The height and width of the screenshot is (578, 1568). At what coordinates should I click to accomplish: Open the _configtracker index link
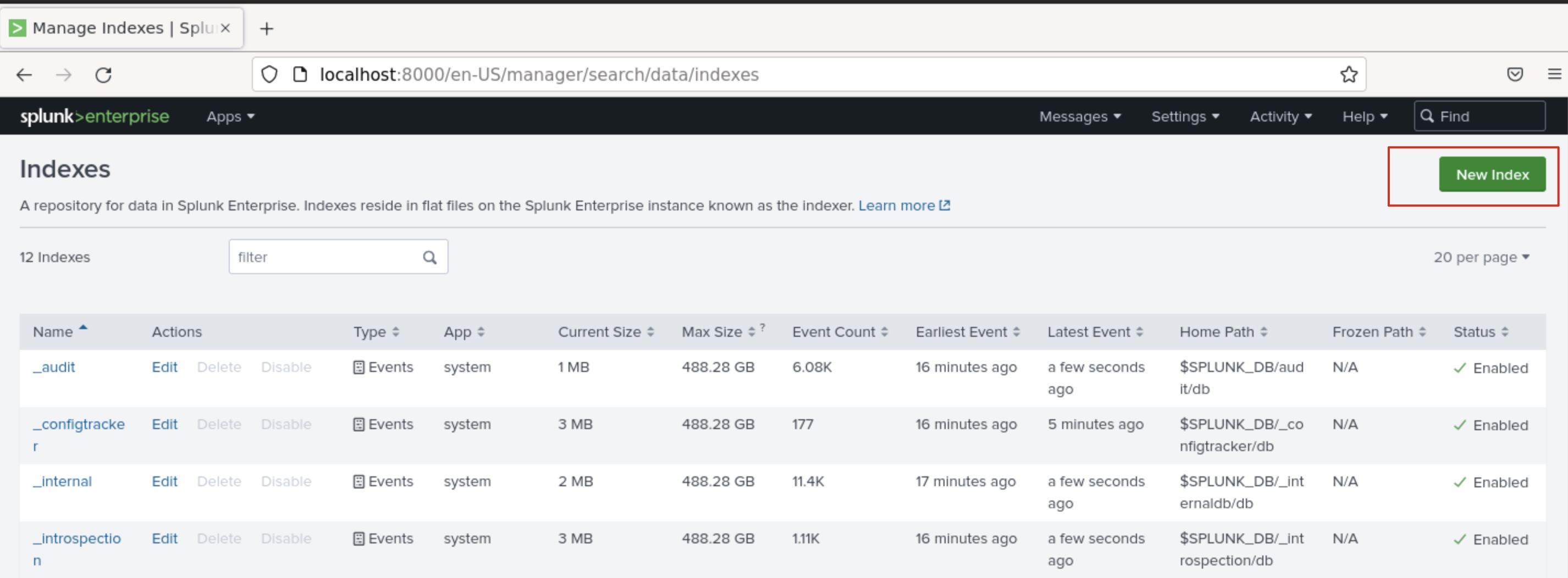coord(79,436)
